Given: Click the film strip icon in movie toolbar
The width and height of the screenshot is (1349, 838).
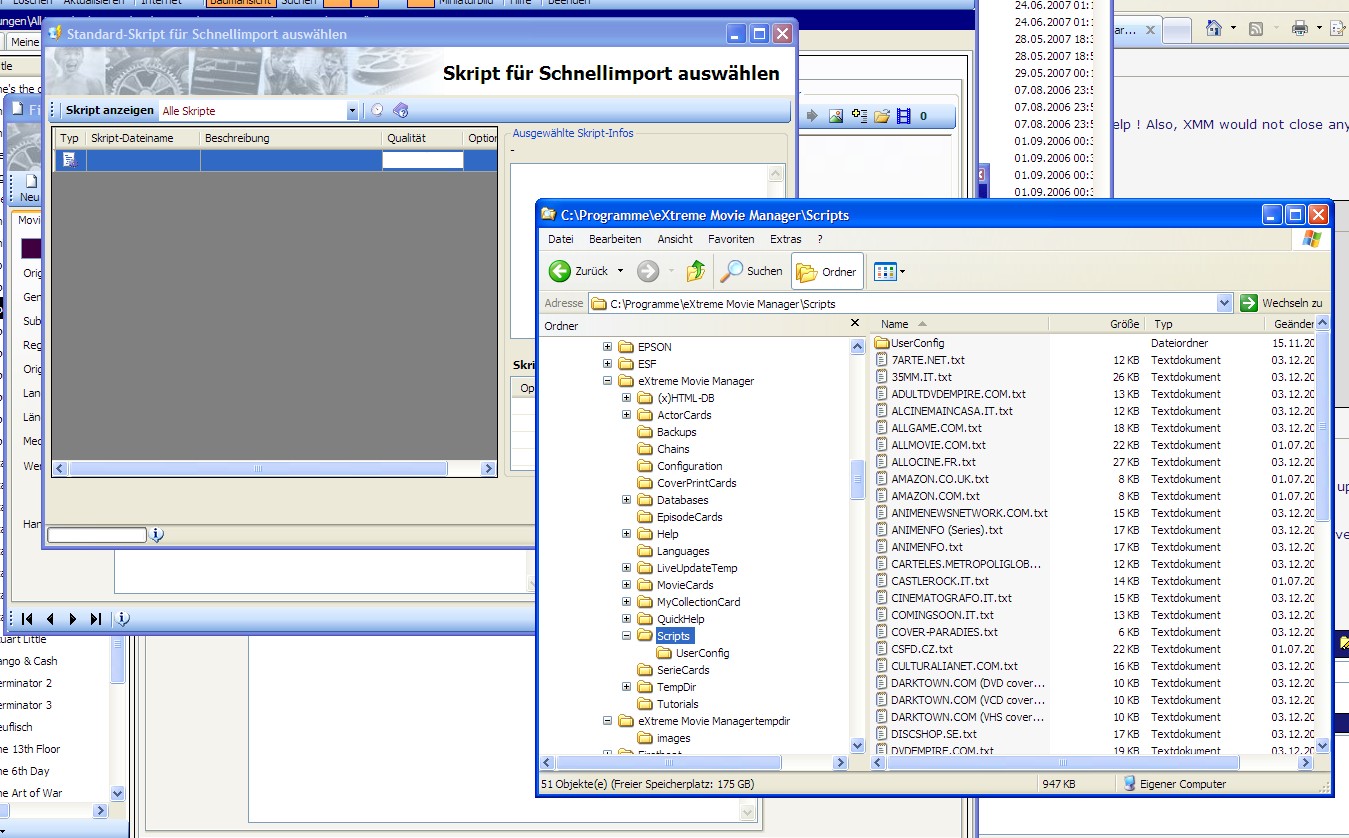Looking at the screenshot, I should coord(904,116).
